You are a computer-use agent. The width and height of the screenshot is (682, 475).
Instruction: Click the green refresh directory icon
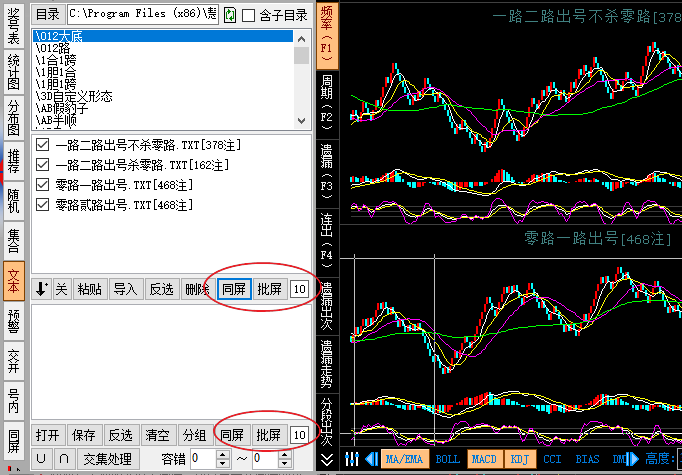(230, 15)
